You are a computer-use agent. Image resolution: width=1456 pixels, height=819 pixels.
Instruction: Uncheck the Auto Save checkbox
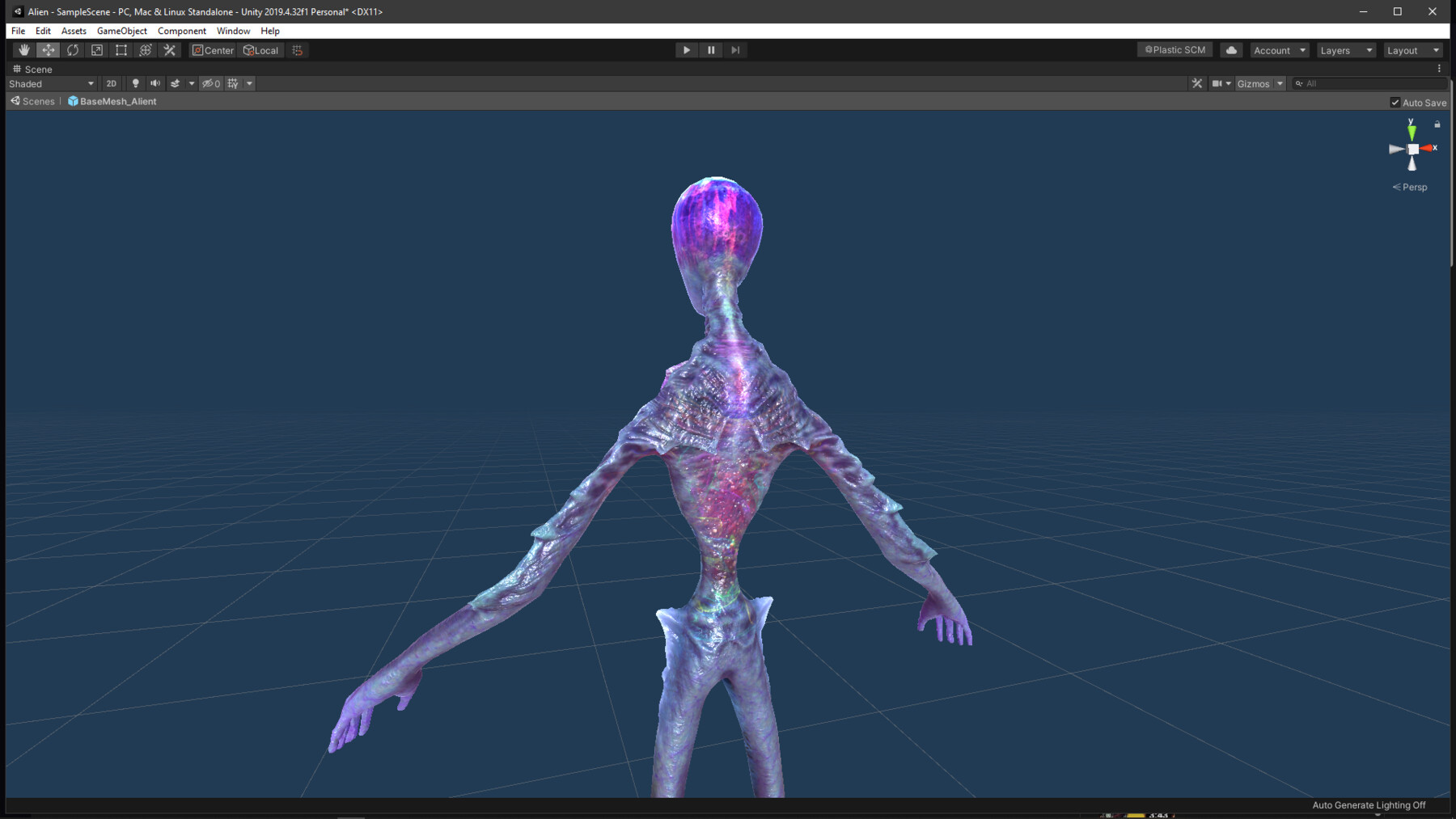(x=1395, y=102)
